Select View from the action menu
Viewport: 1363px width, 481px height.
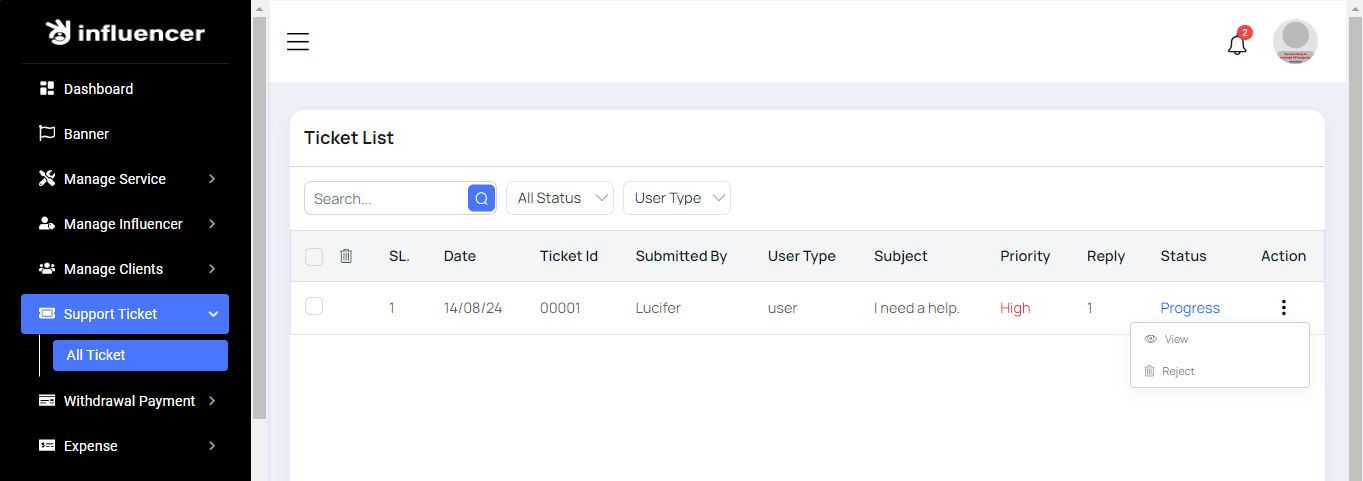[1176, 339]
